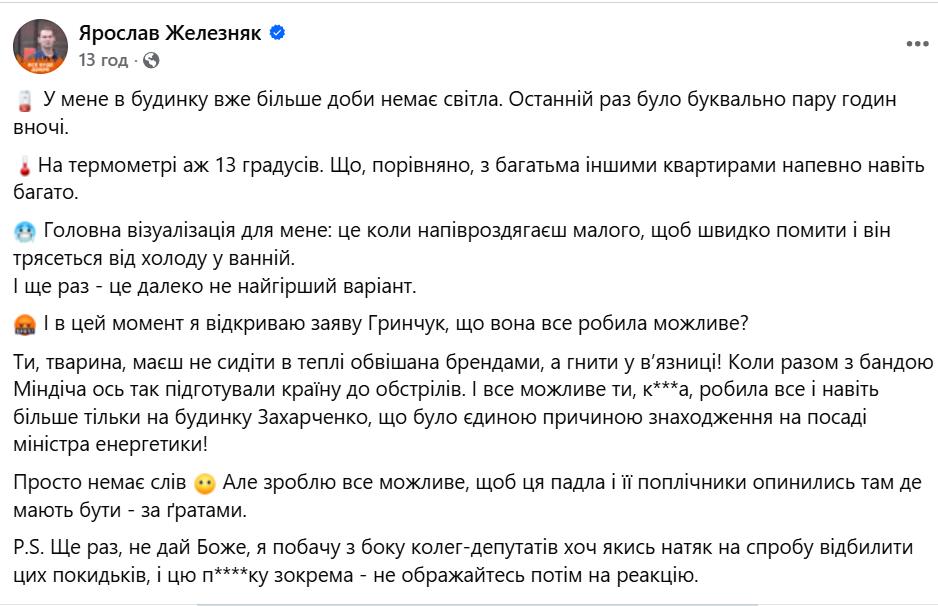938x606 pixels.
Task: Click Ярослав Железняк's profile avatar
Action: 41,46
